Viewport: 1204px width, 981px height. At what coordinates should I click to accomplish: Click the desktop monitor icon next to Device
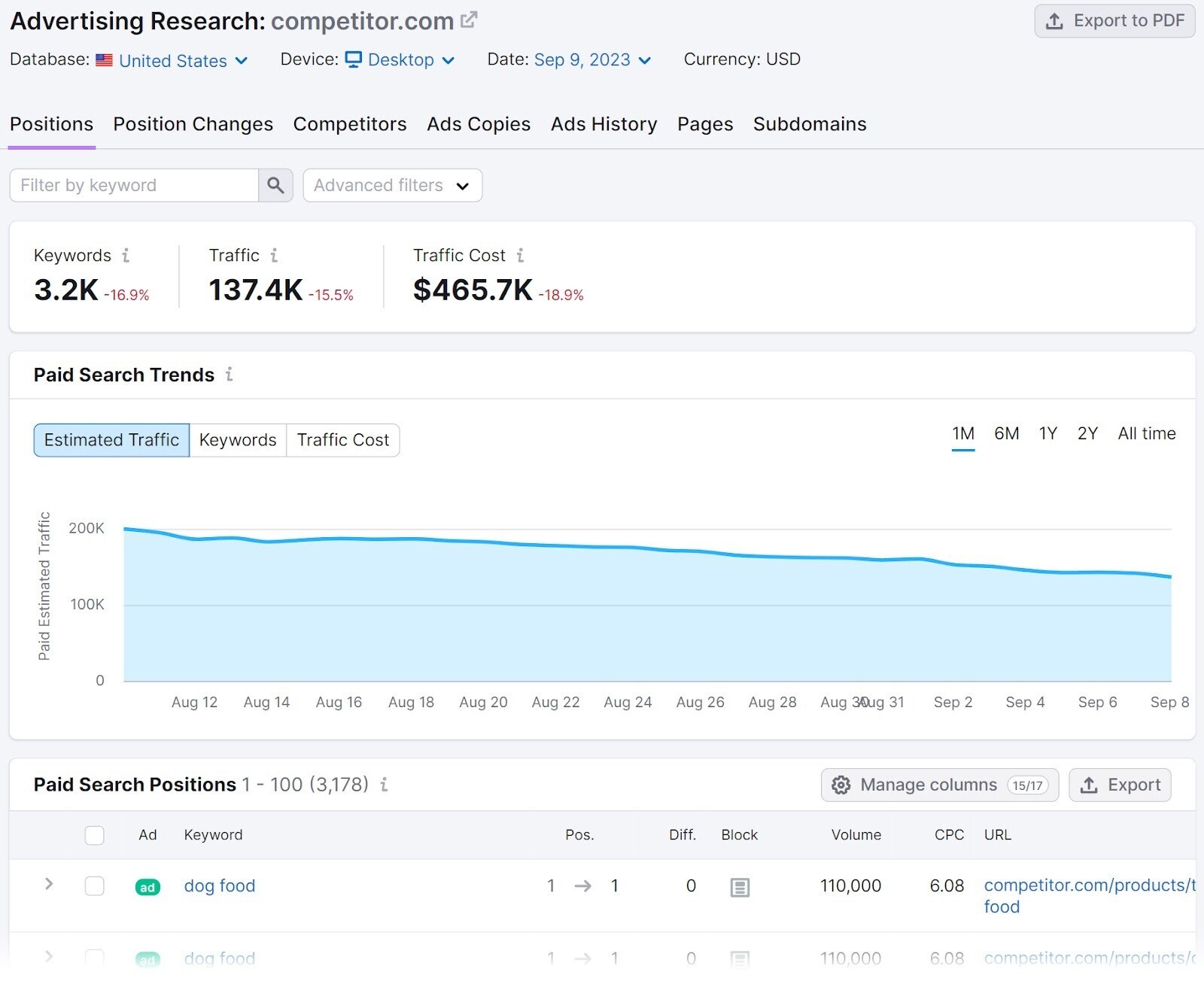point(354,59)
